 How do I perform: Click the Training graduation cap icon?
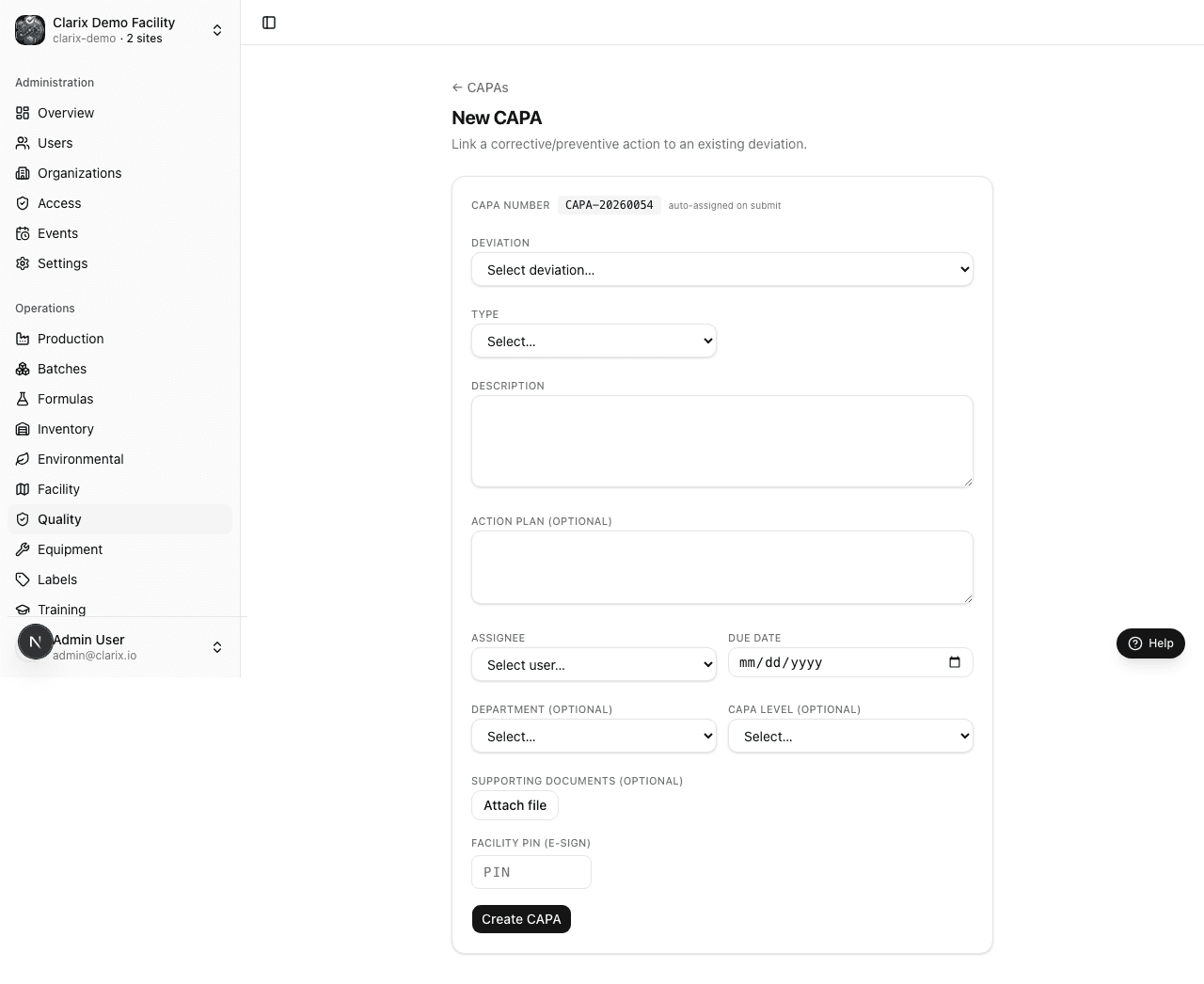click(x=23, y=610)
